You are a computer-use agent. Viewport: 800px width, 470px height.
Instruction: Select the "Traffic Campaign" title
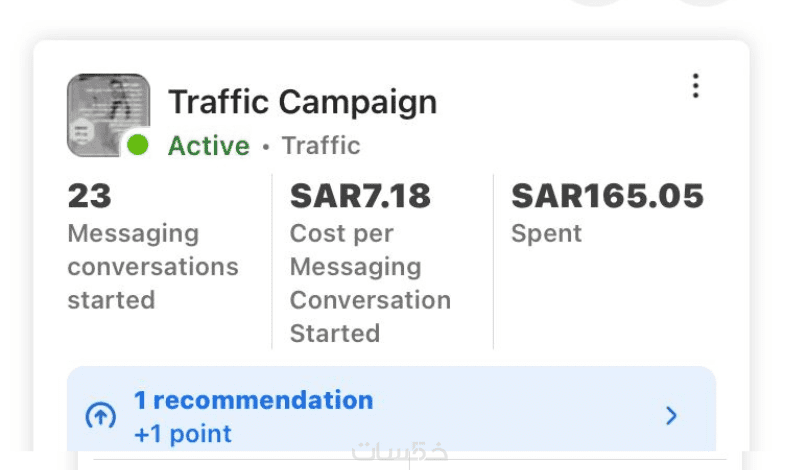302,102
